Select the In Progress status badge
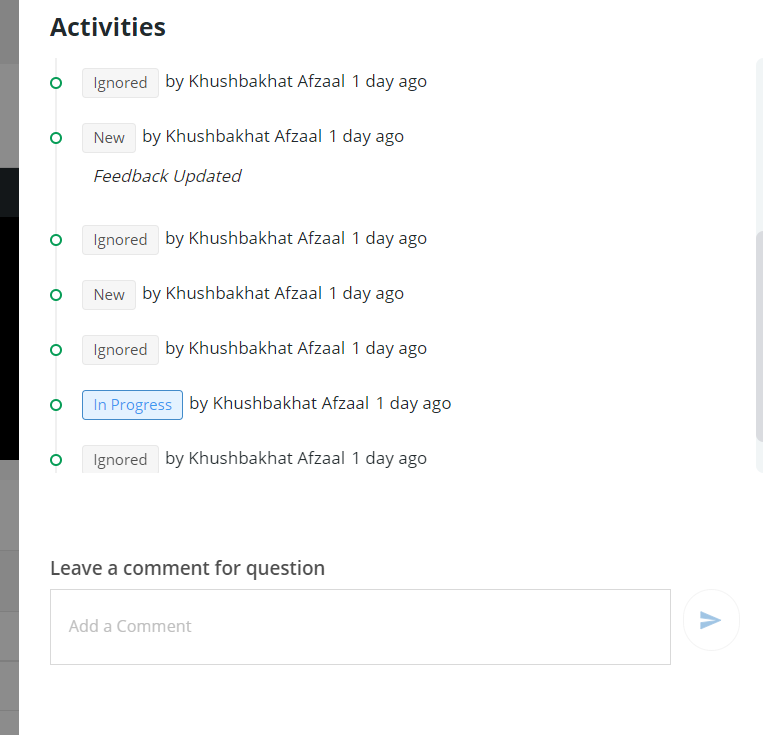763x735 pixels. click(132, 404)
